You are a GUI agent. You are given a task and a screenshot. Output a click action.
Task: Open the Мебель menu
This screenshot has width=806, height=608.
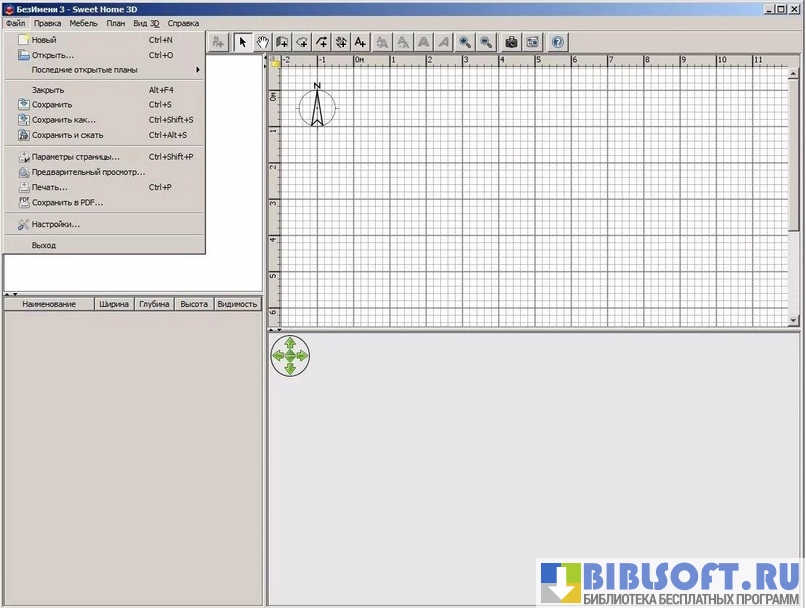click(84, 22)
